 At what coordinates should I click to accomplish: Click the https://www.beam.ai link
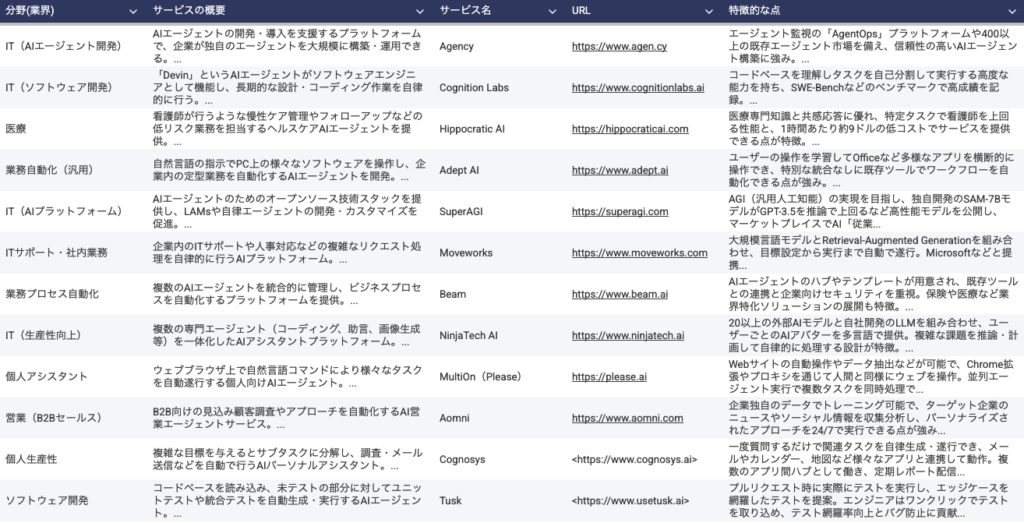pos(620,294)
